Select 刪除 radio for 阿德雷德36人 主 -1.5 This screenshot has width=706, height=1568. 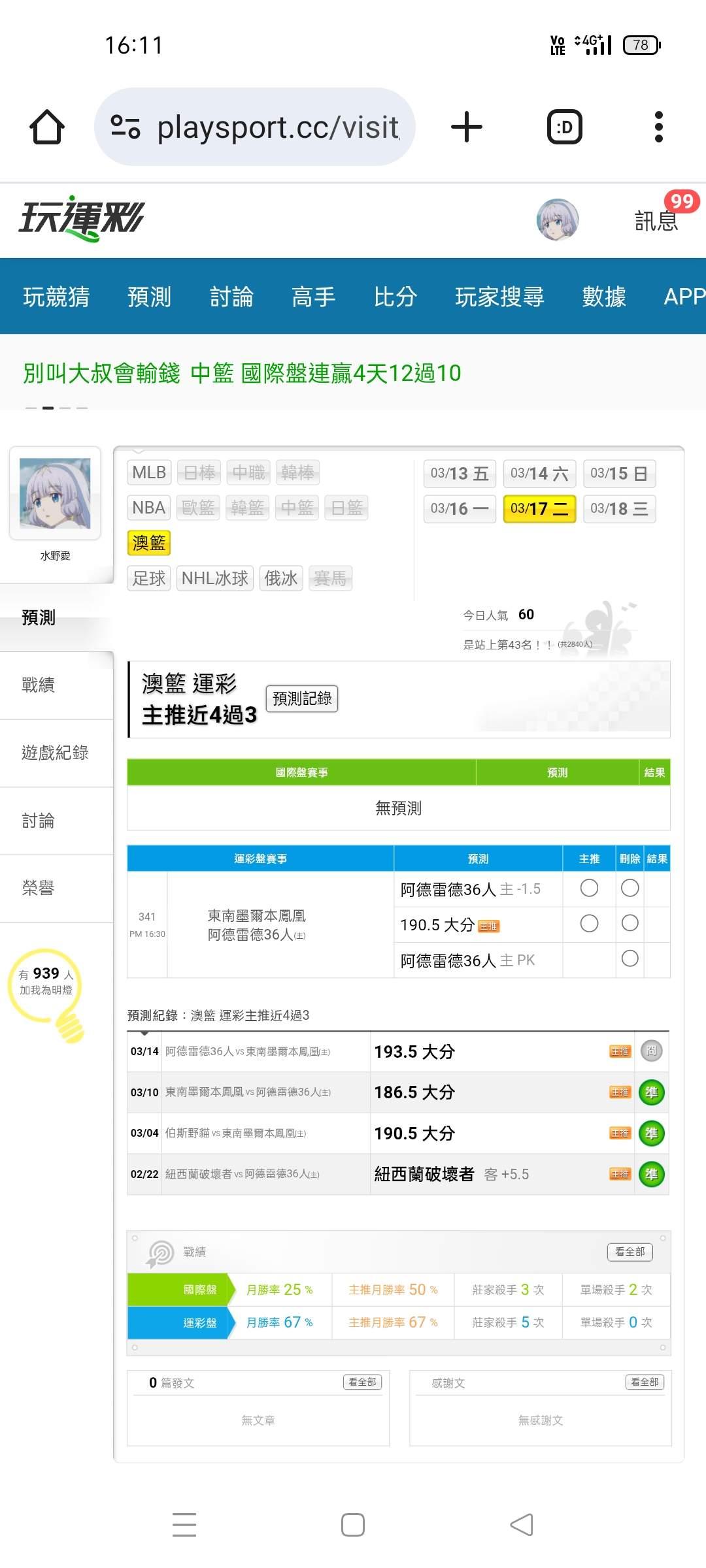point(630,888)
